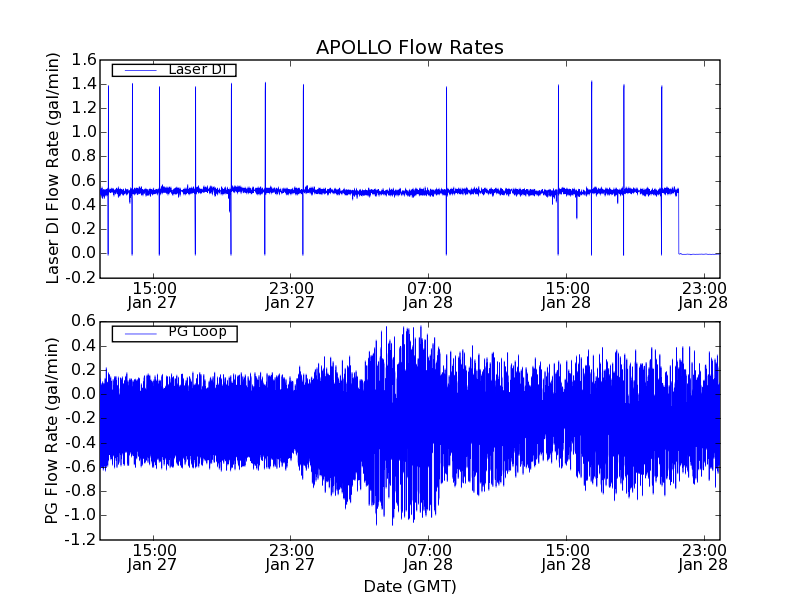Click the -0.8 y-axis tick label
Image resolution: width=800 pixels, height=600 pixels.
tap(81, 491)
